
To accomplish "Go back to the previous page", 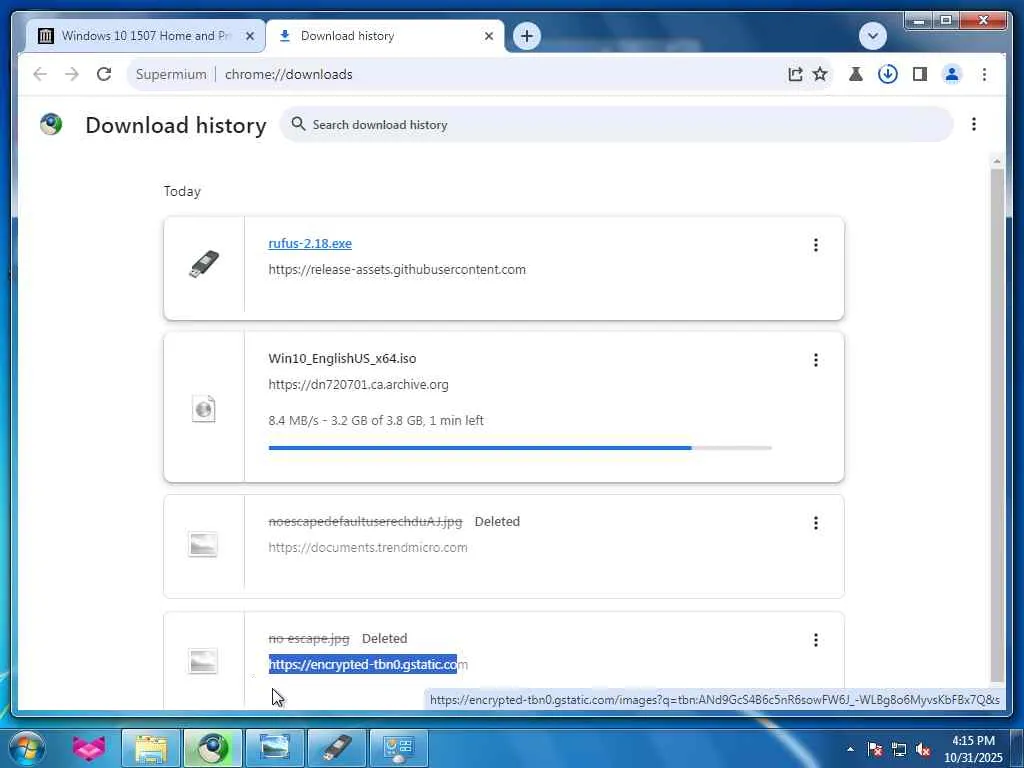I will tap(40, 74).
